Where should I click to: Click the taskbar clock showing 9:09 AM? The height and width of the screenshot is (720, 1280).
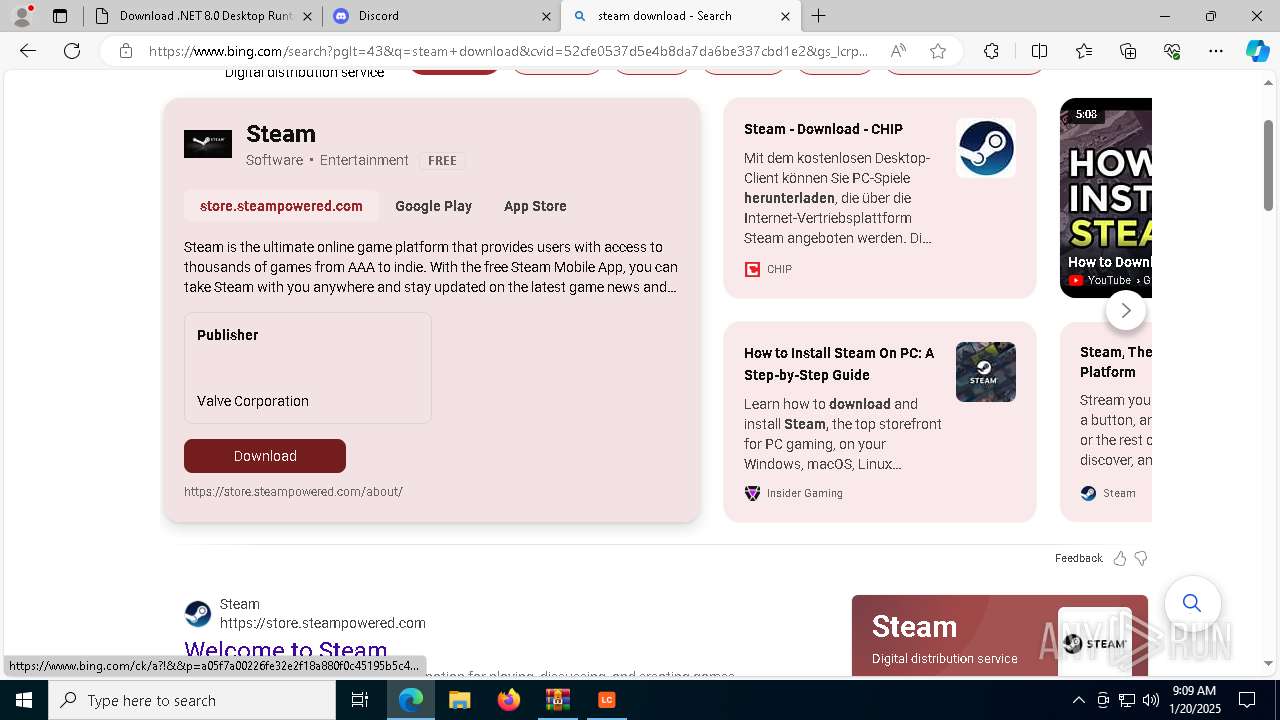click(x=1194, y=700)
